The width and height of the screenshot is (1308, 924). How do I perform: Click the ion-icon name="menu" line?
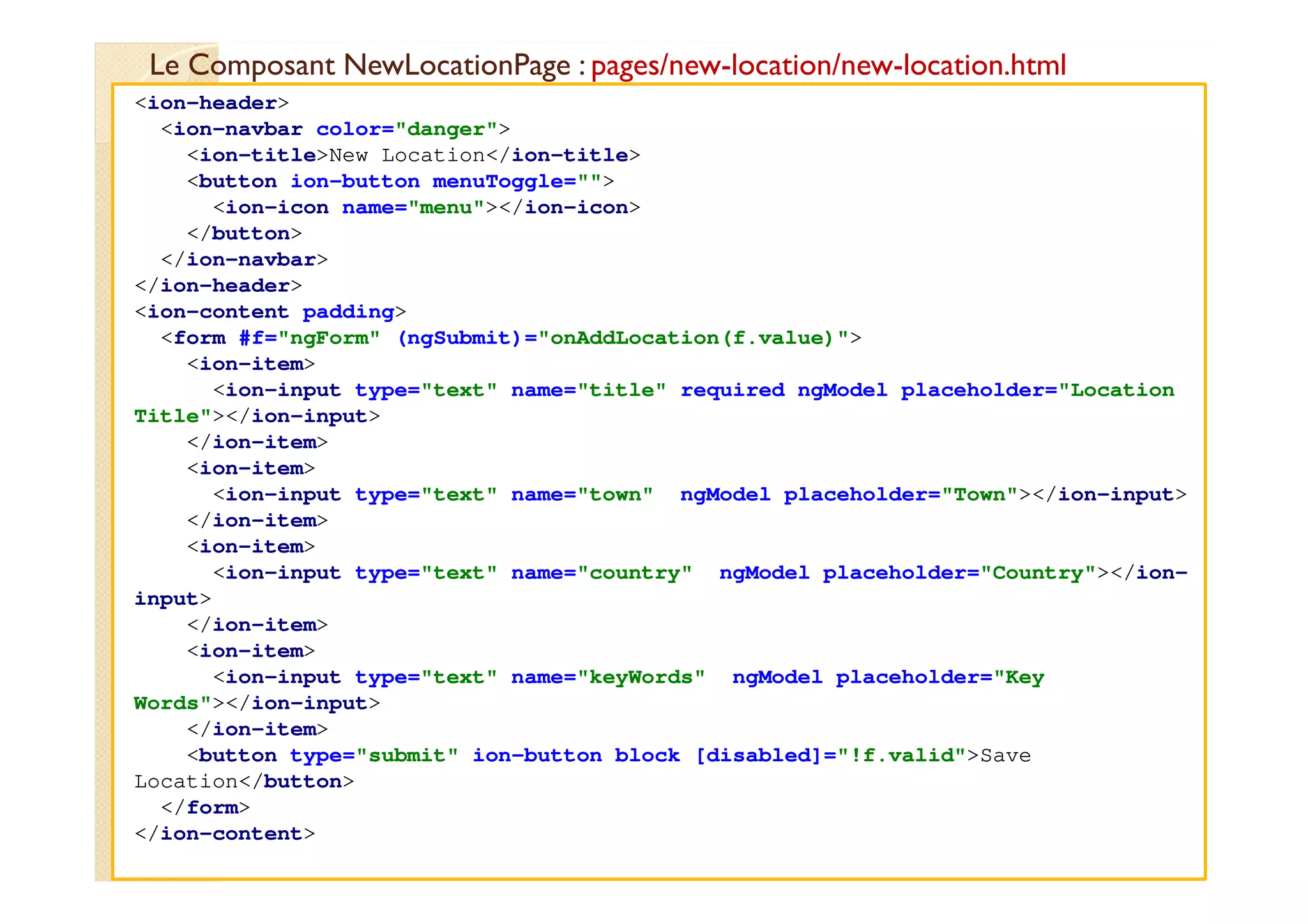pyautogui.click(x=427, y=208)
